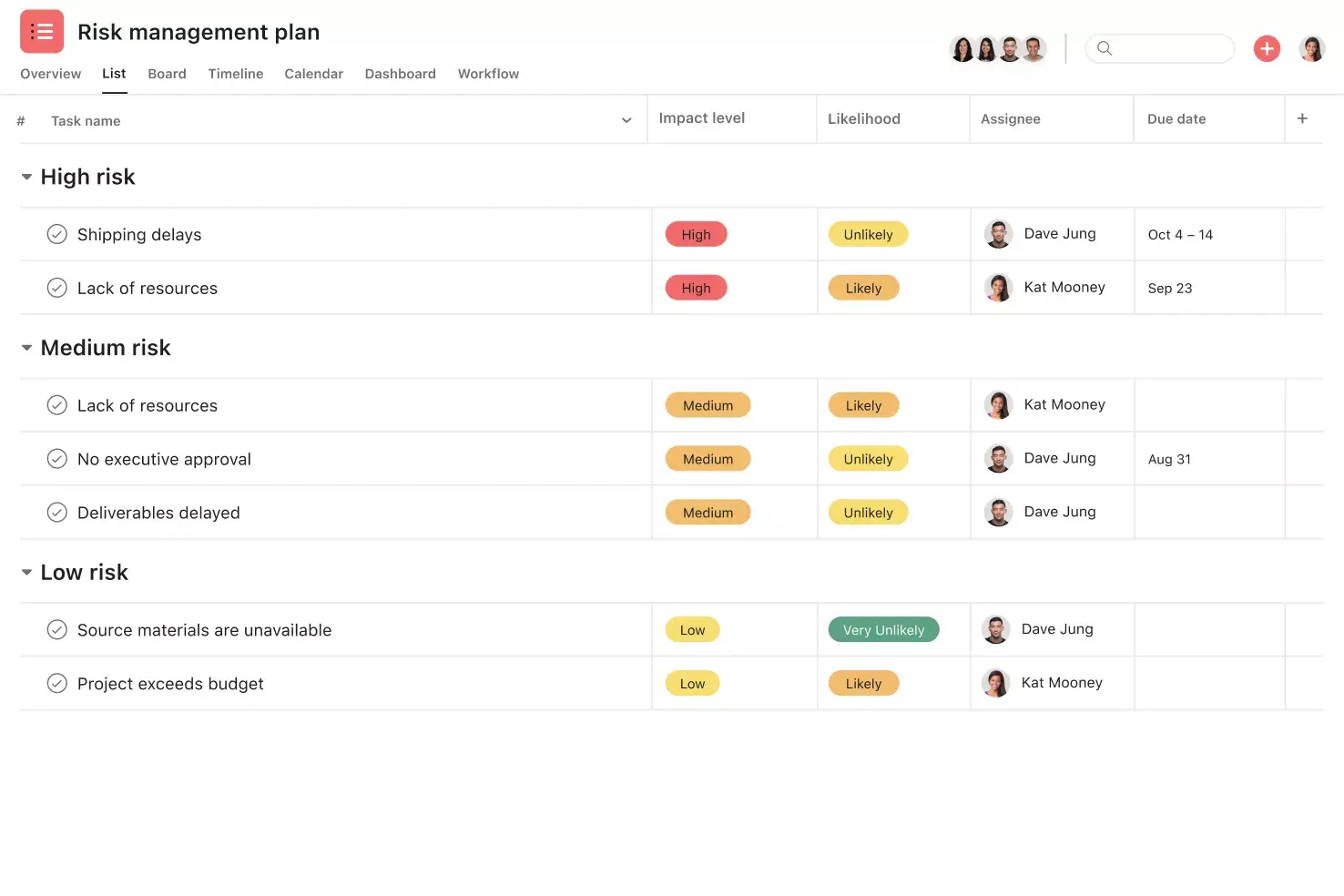This screenshot has width=1344, height=896.
Task: Mark Shipping delays task as complete
Action: point(56,234)
